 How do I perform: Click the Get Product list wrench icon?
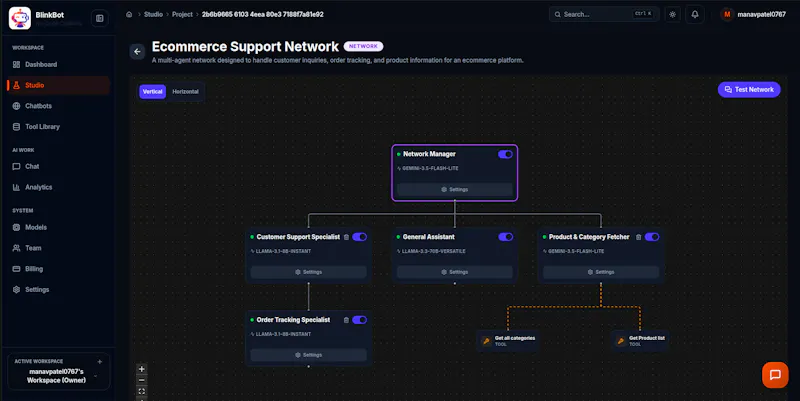coord(620,341)
